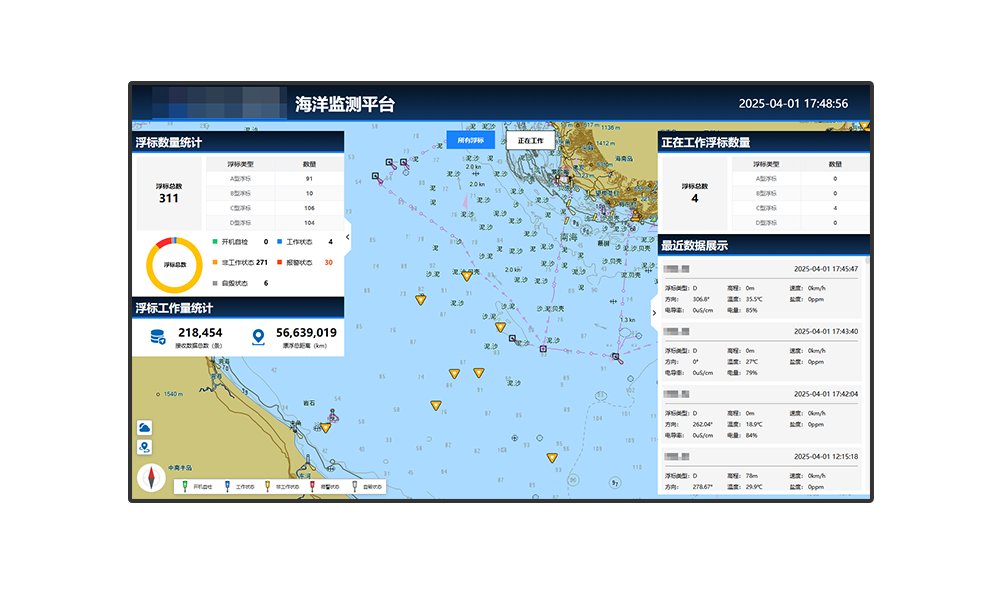Image resolution: width=1000 pixels, height=600 pixels.
Task: Click the 自毁状态 gray legend entry
Action: click(240, 283)
